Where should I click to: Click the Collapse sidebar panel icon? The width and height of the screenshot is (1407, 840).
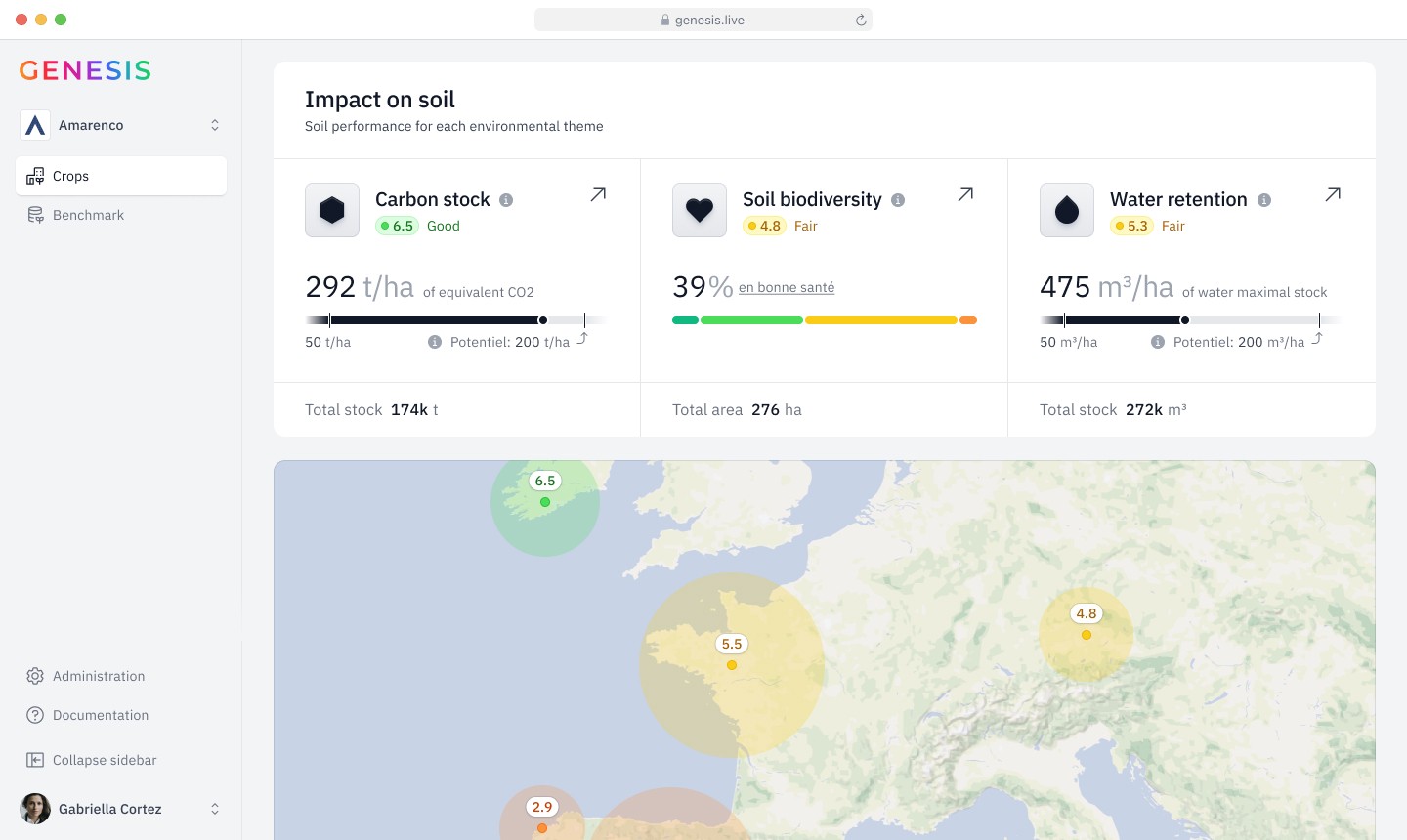35,760
